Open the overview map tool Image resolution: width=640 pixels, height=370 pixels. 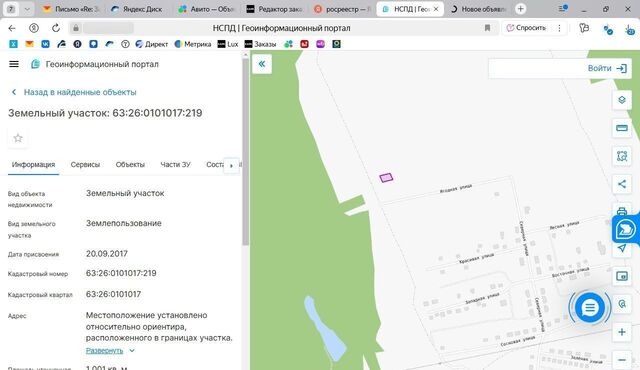click(622, 276)
